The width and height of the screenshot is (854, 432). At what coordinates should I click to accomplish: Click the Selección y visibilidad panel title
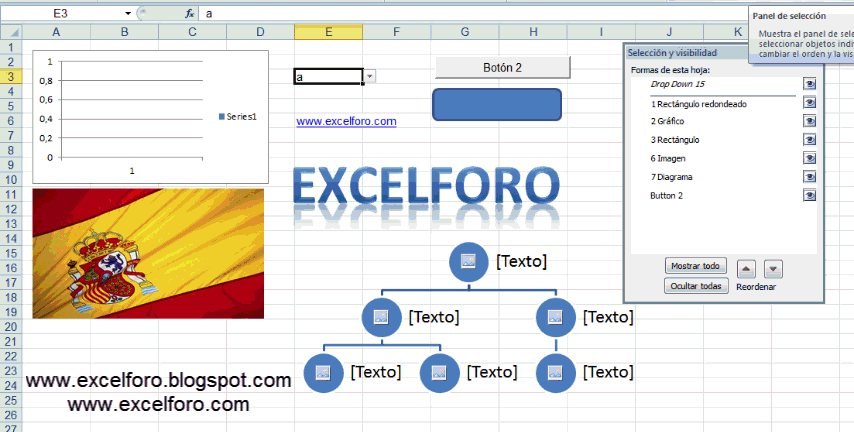[x=672, y=53]
